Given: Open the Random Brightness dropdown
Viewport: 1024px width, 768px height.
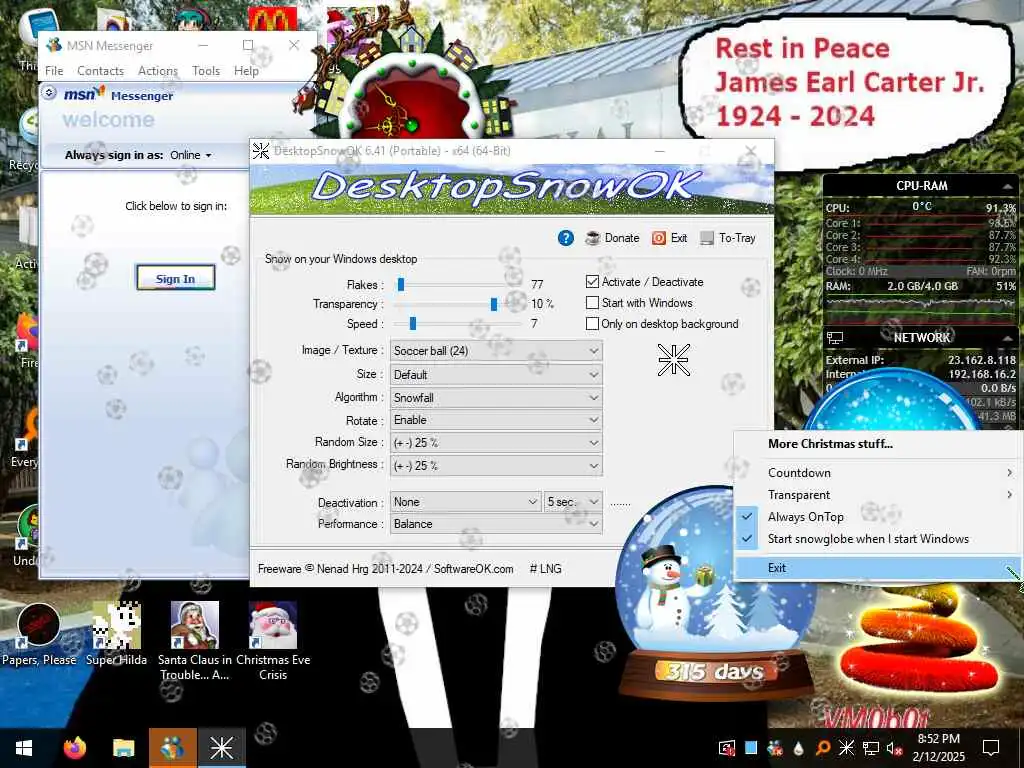Looking at the screenshot, I should pos(496,466).
